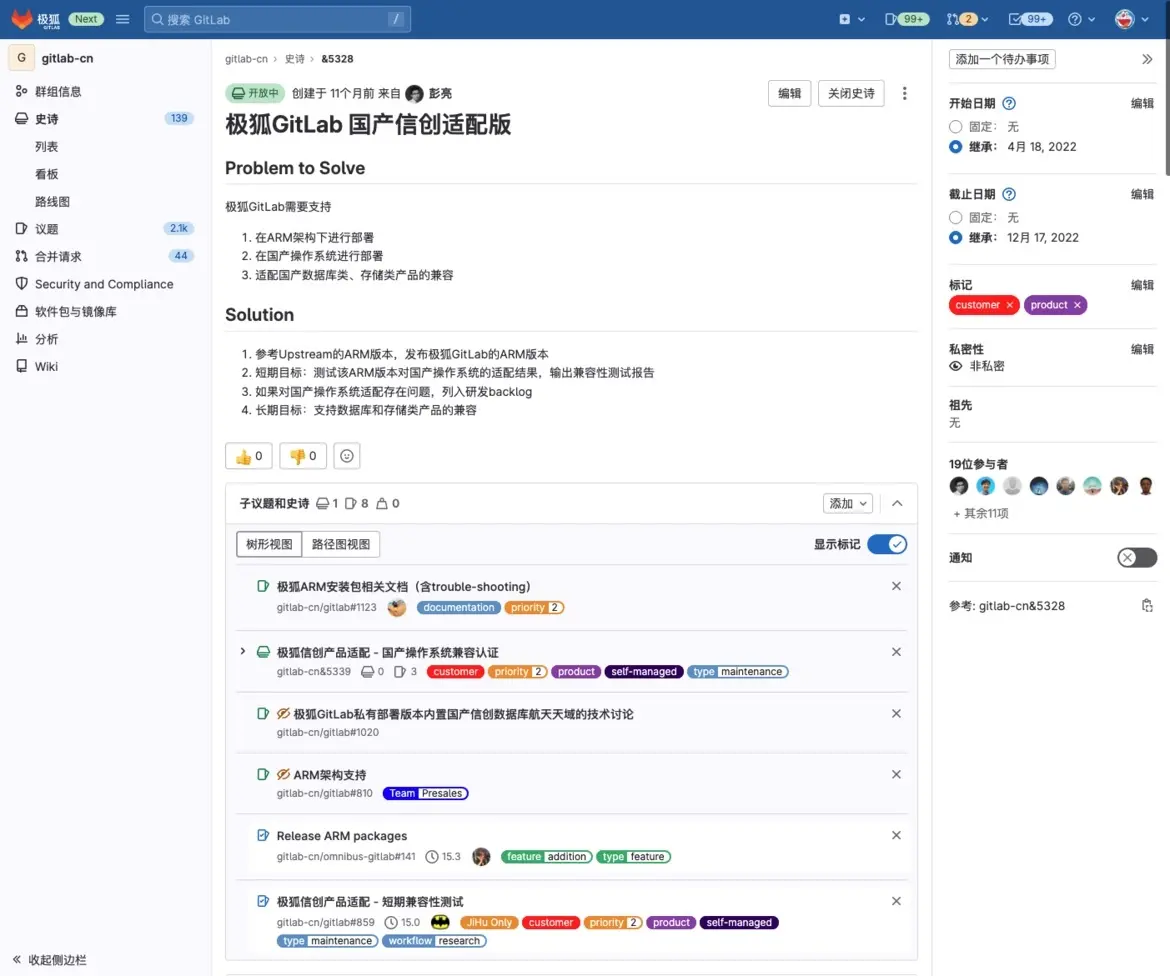Select 路线图 under epics
This screenshot has height=976, width=1170.
(x=52, y=201)
